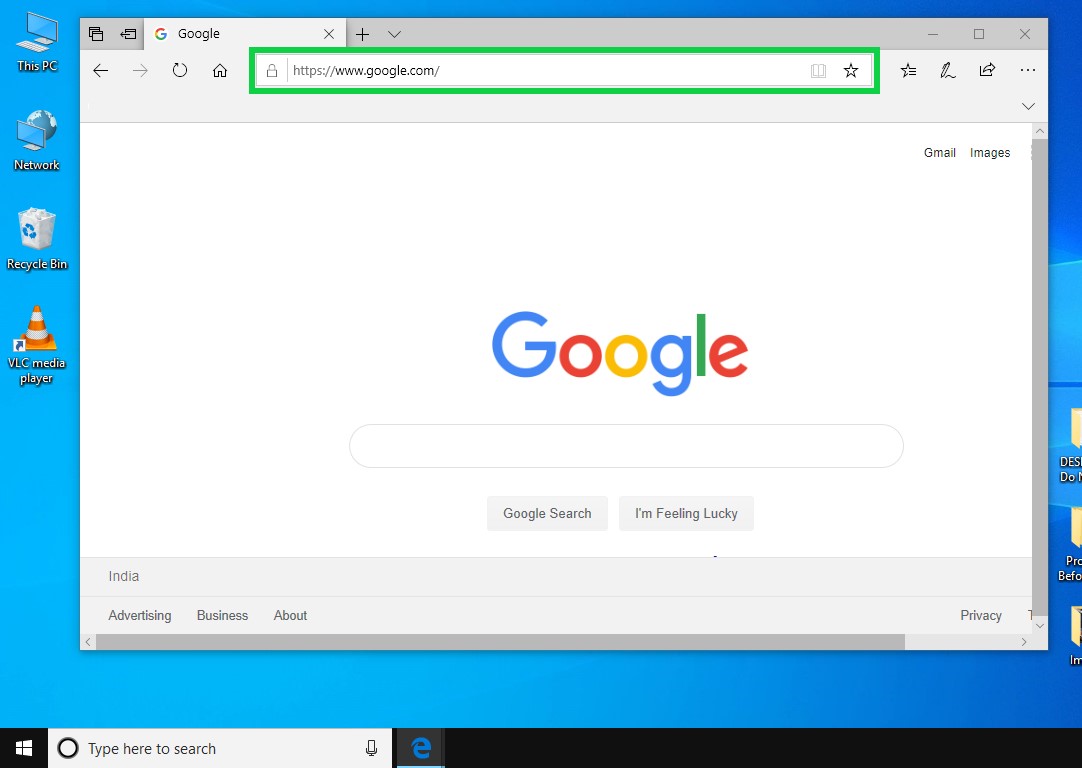Click the Cortana circle icon
1082x768 pixels.
(68, 748)
